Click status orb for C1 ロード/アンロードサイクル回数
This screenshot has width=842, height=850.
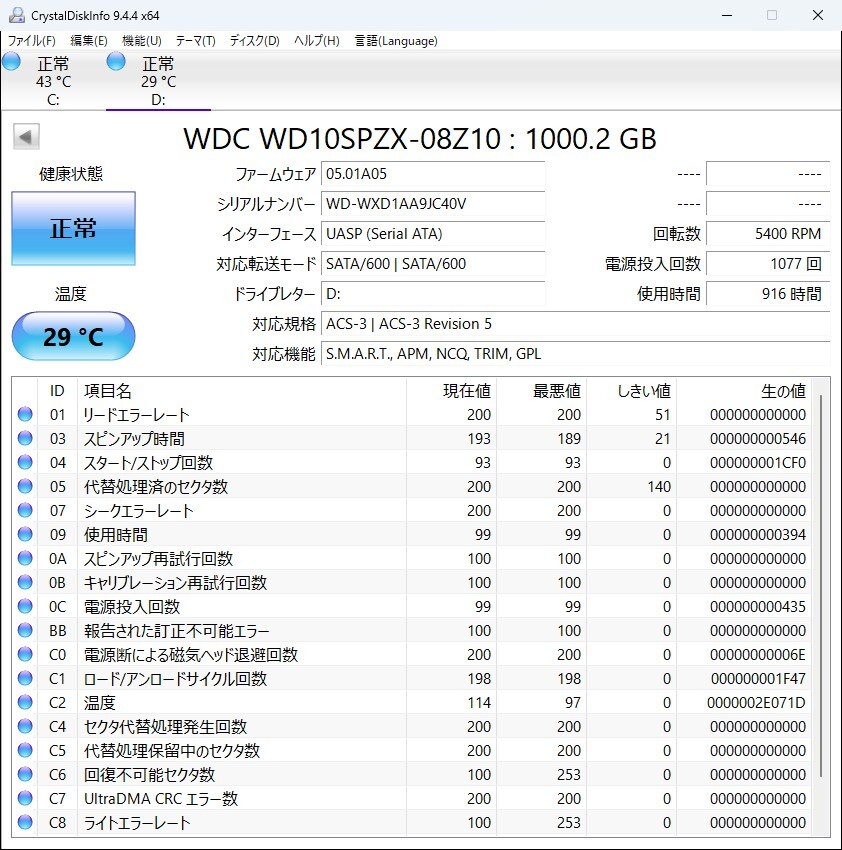[25, 678]
